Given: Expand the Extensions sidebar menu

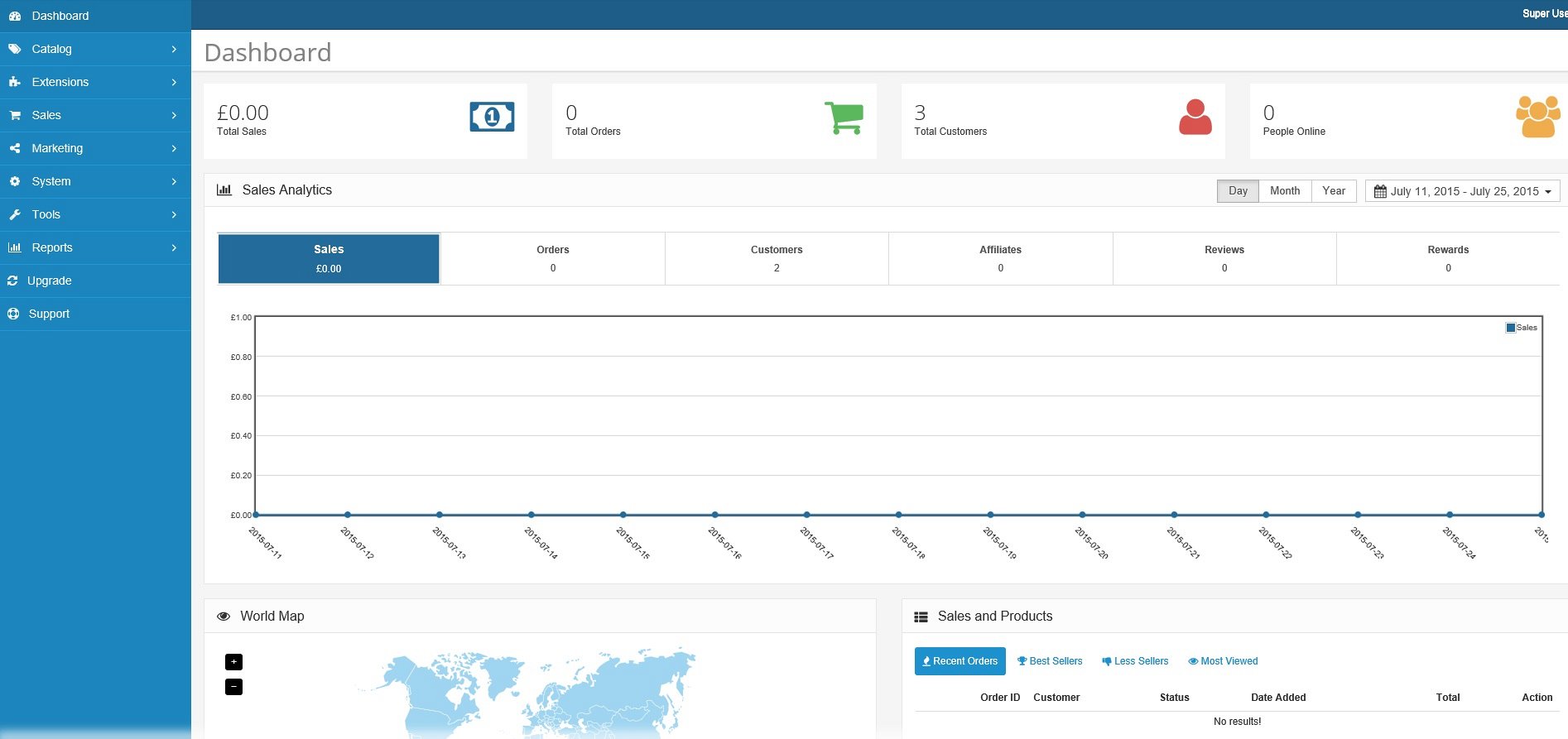Looking at the screenshot, I should click(95, 82).
